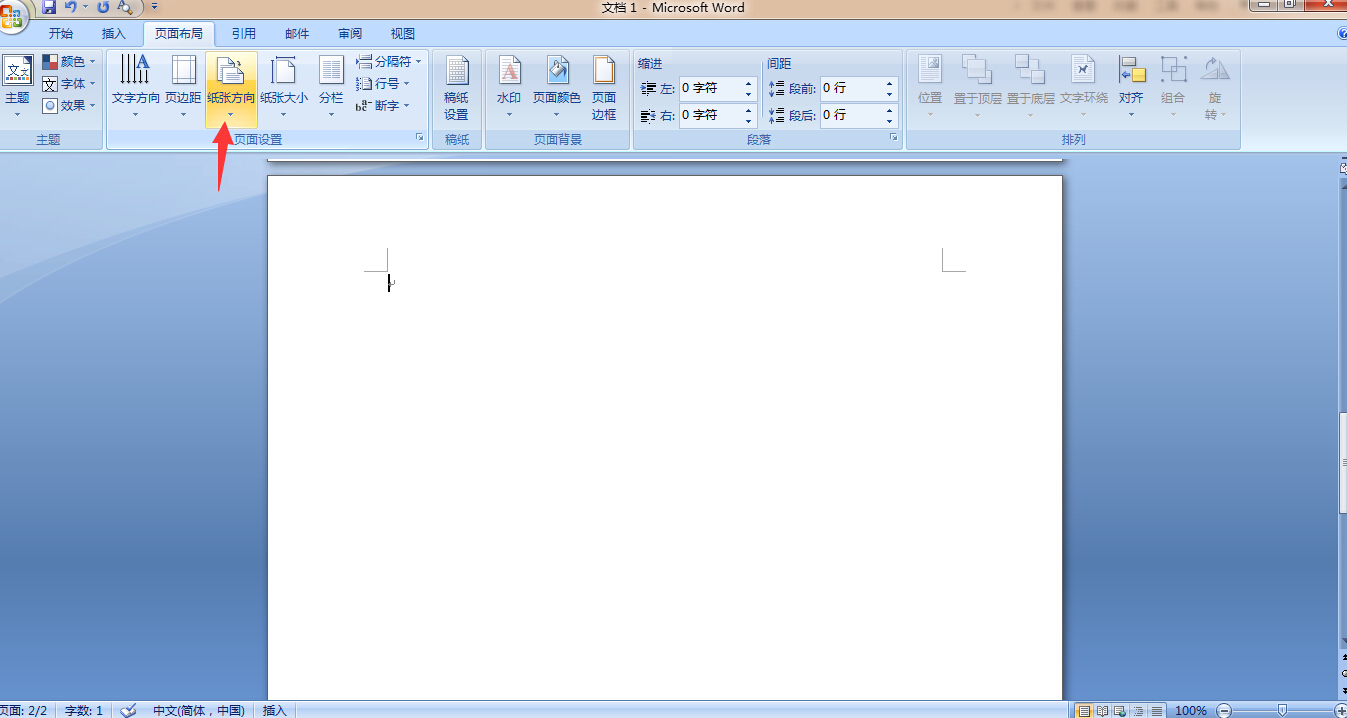The height and width of the screenshot is (718, 1347).
Task: Click the 100% zoom level button
Action: (1190, 711)
